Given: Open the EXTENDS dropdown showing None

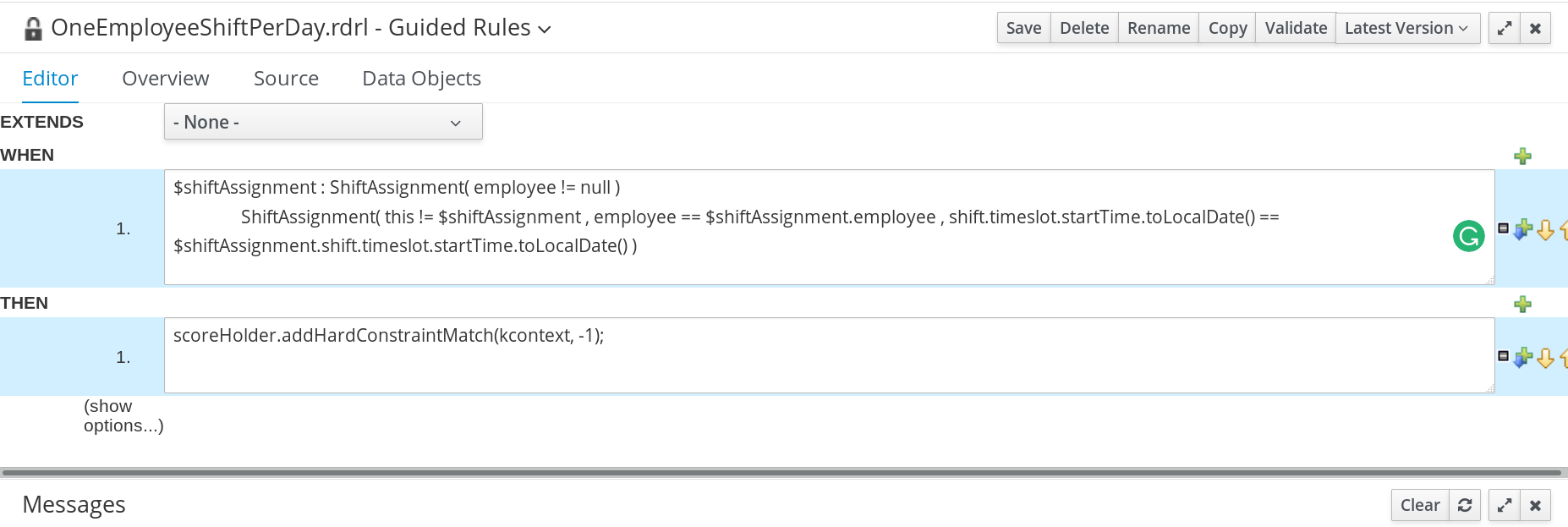Looking at the screenshot, I should coord(323,122).
